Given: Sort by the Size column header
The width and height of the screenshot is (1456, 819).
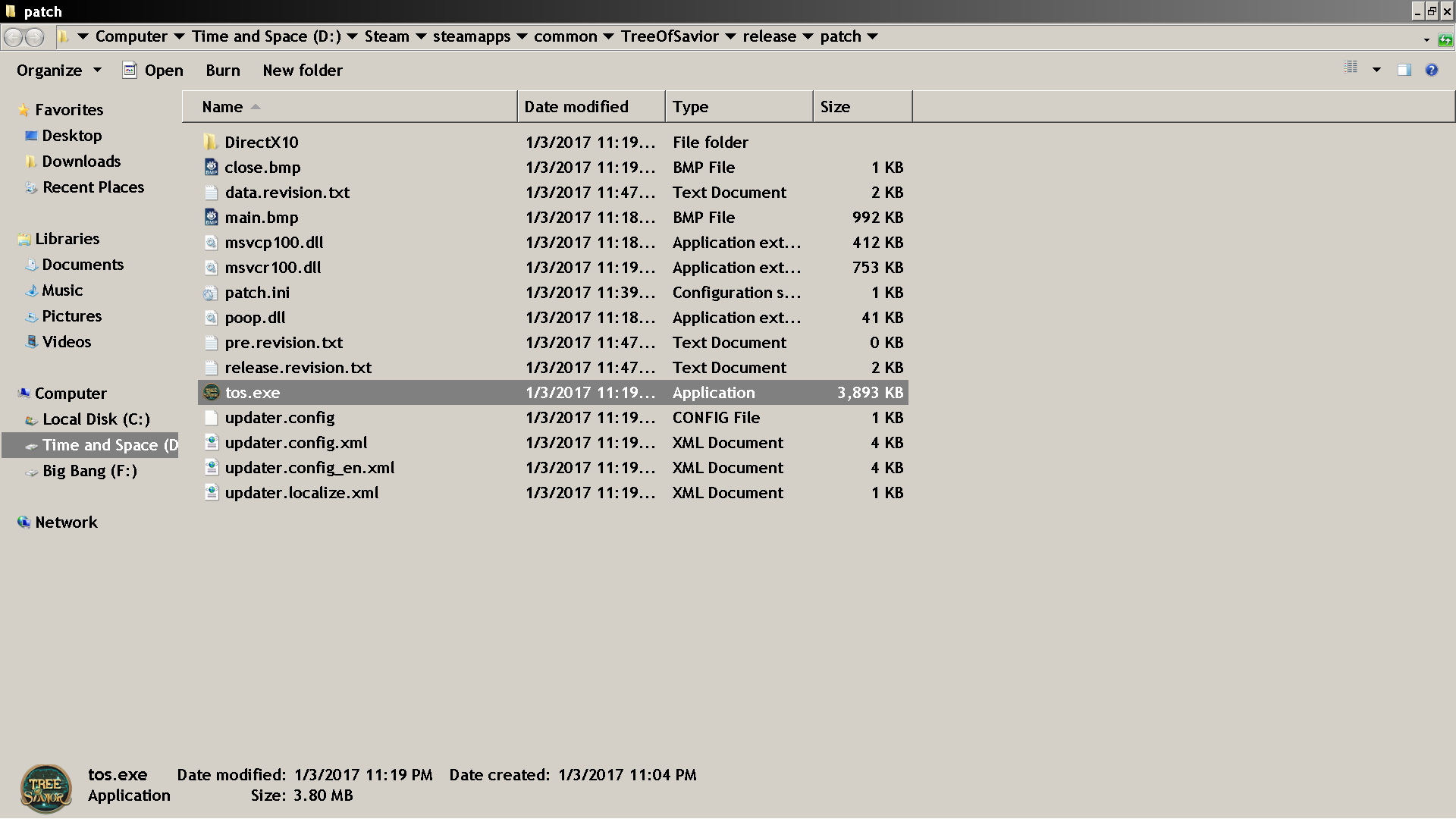Looking at the screenshot, I should coord(835,107).
